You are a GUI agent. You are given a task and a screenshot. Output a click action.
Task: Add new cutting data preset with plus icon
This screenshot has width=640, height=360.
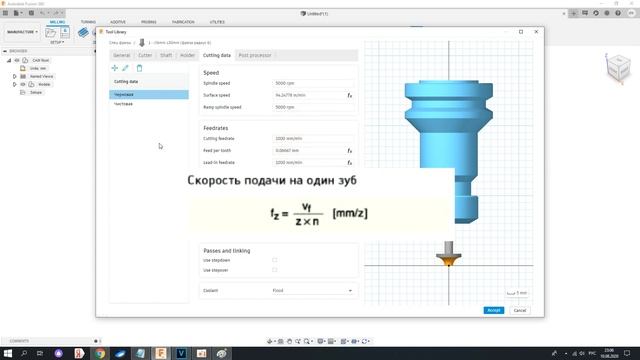click(115, 68)
